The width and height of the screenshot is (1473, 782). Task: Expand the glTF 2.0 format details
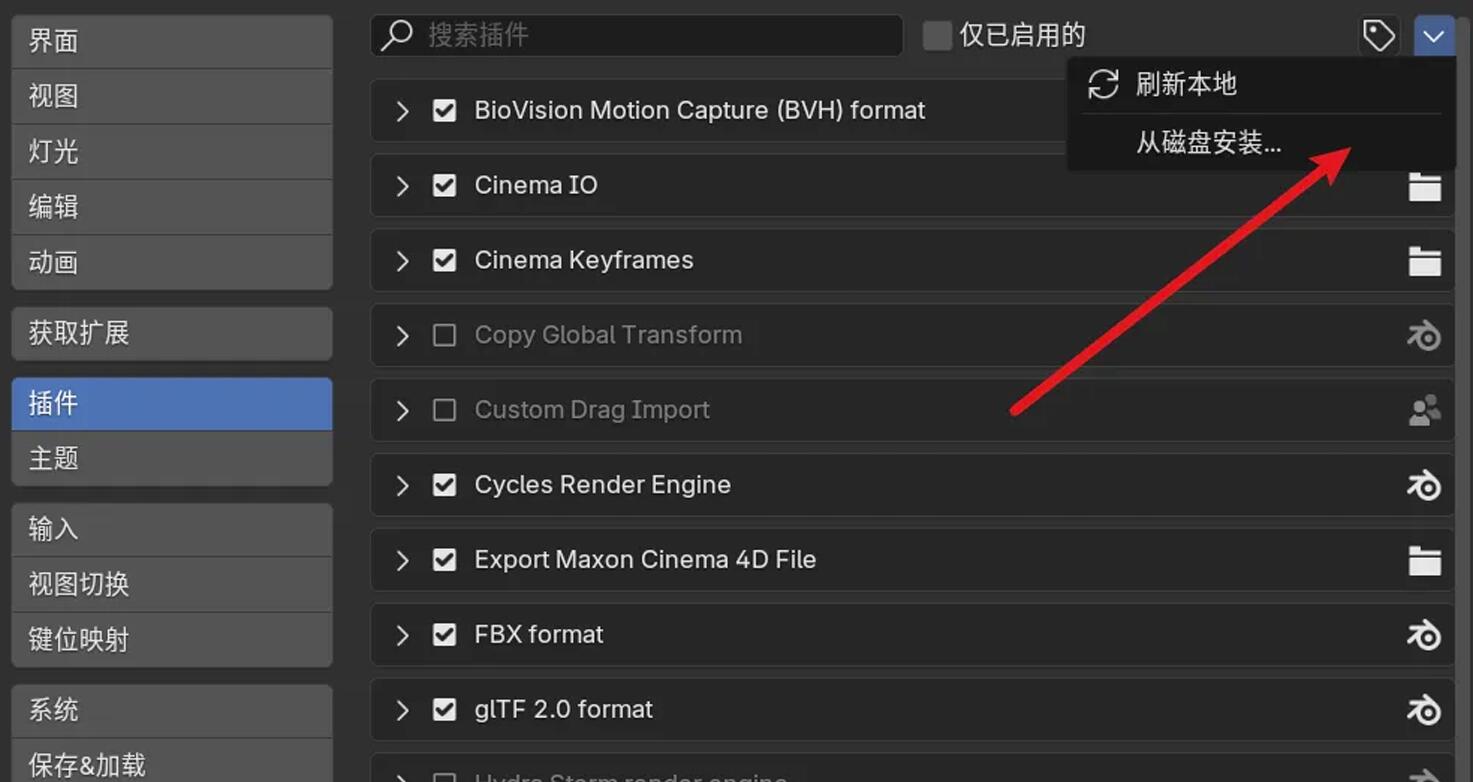tap(402, 710)
